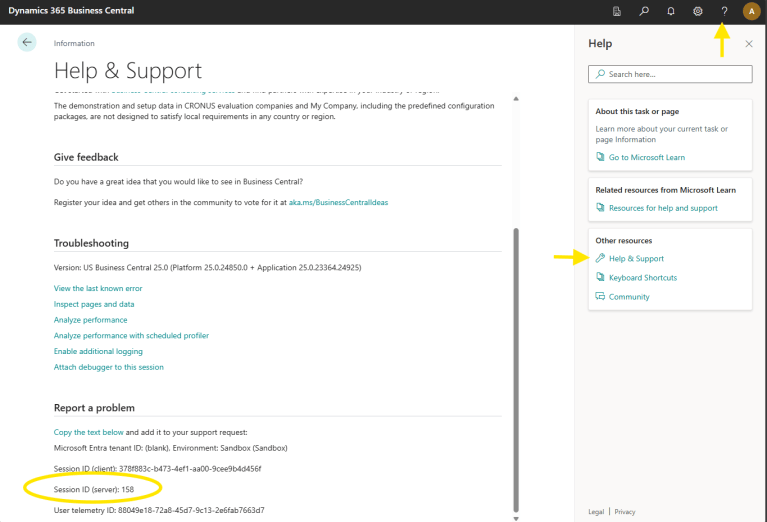Click the magnifier icon in Help search box
This screenshot has width=767, height=522.
tap(600, 74)
